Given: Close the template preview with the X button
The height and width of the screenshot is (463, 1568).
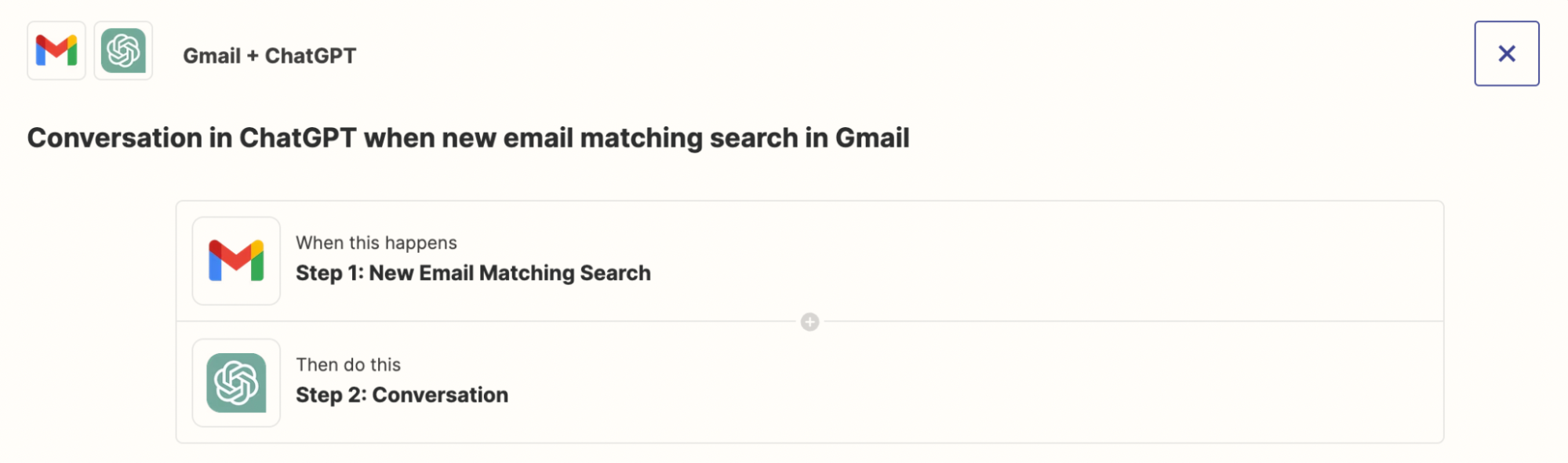Looking at the screenshot, I should tap(1506, 53).
